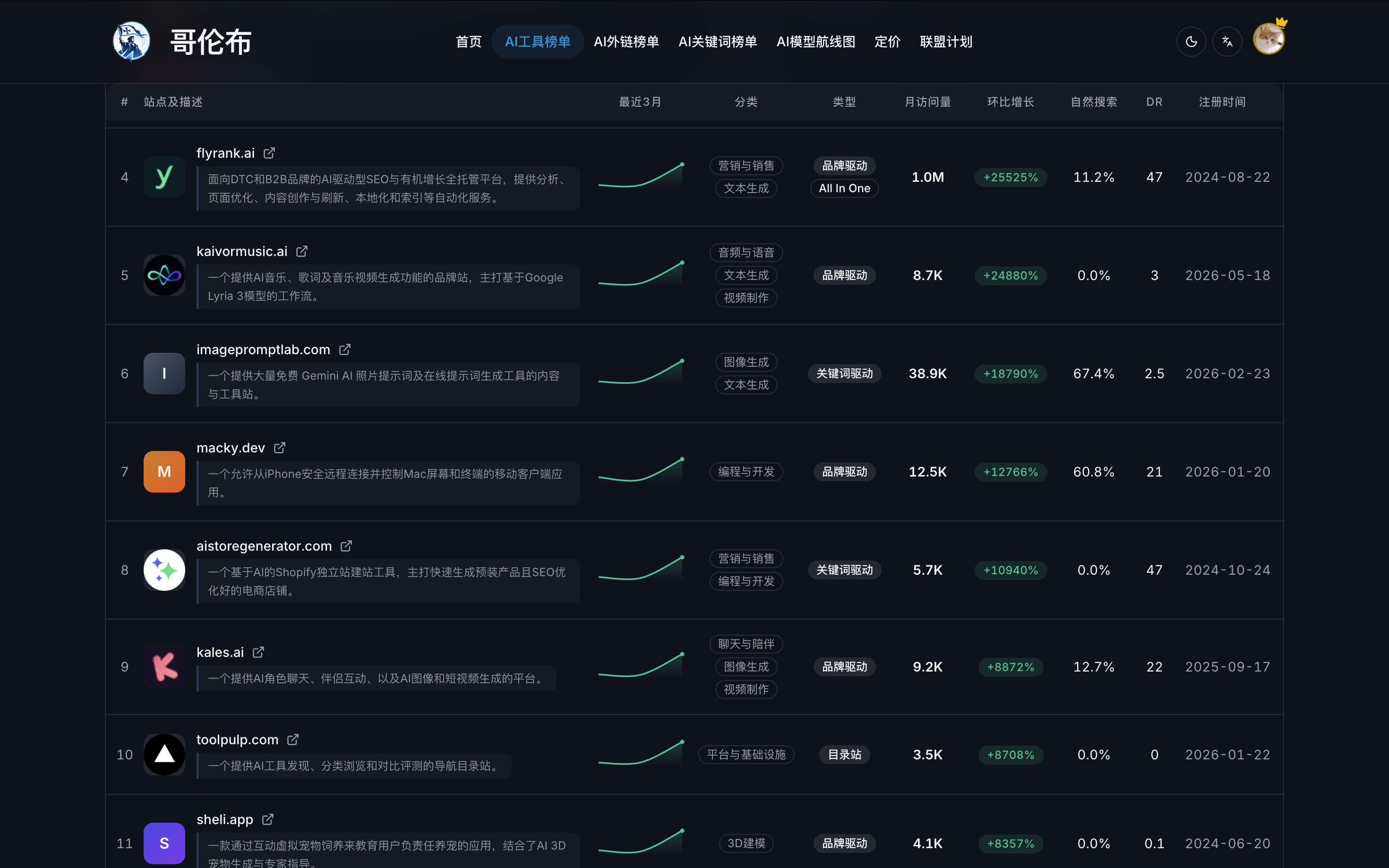Open the kales.ai site name link

click(220, 652)
